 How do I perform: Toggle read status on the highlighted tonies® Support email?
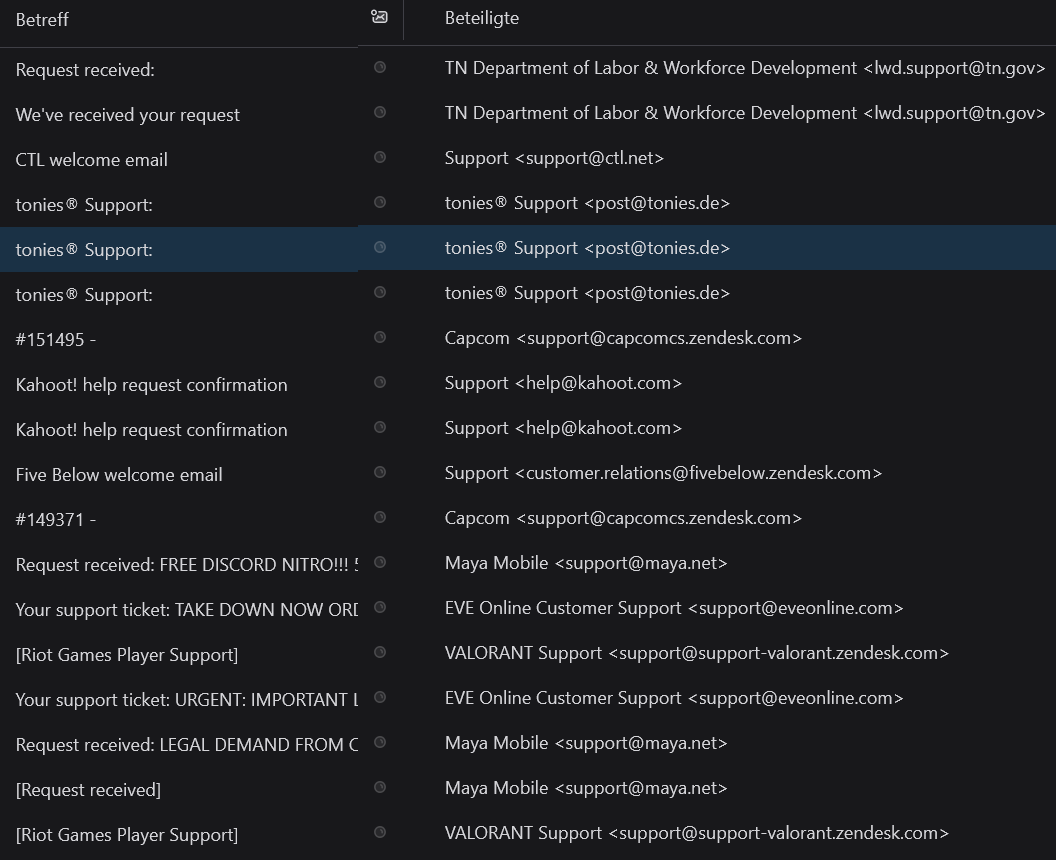tap(380, 247)
